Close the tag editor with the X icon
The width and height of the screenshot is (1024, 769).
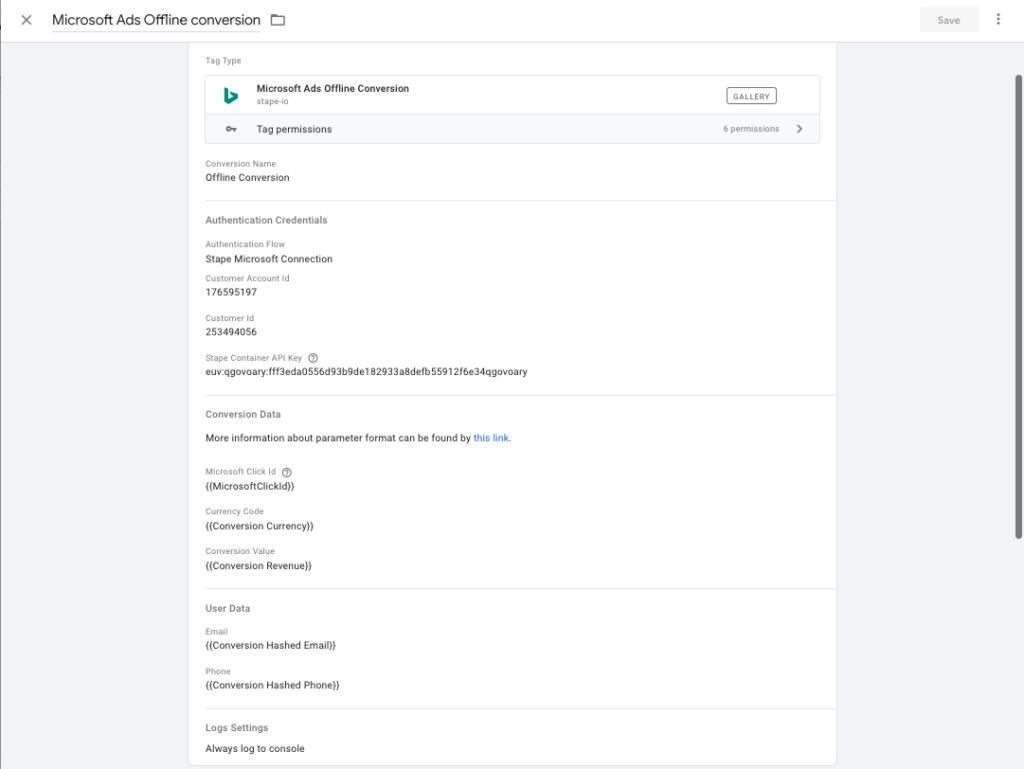[x=26, y=20]
